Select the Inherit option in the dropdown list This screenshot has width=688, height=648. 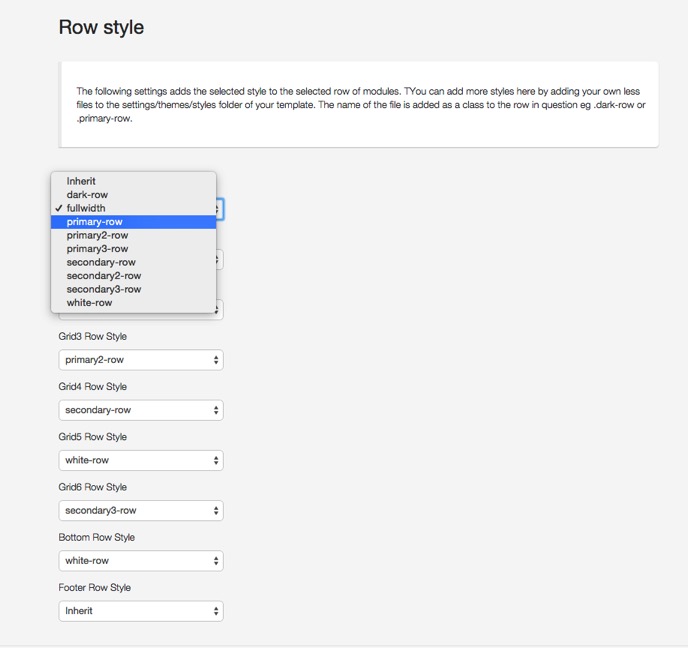[133, 181]
